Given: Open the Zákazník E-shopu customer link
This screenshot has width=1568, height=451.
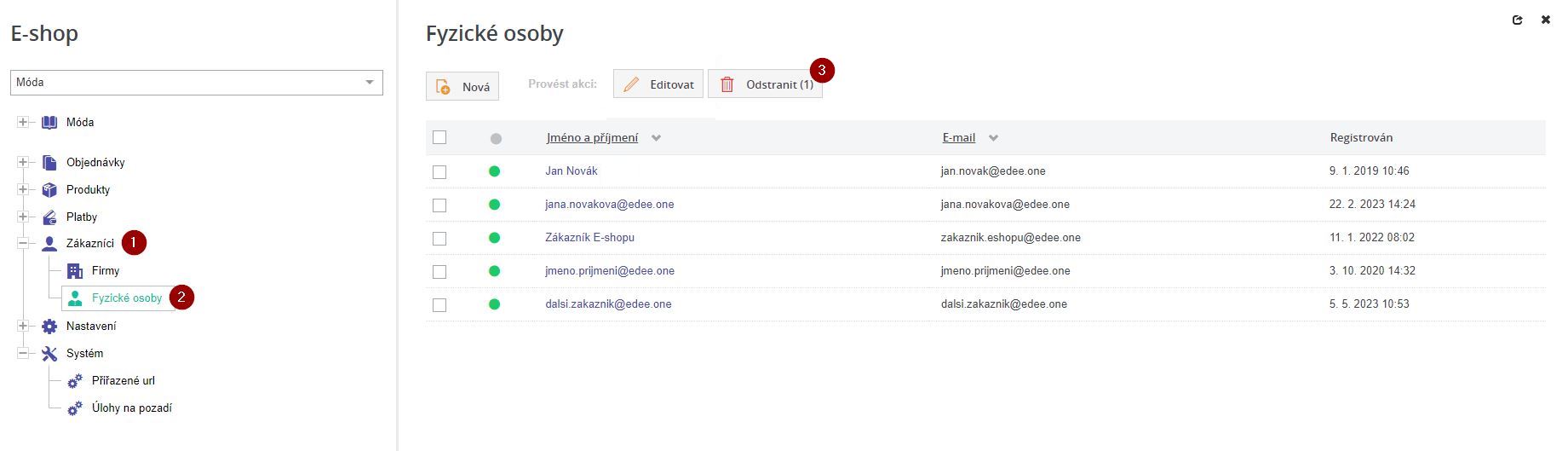Looking at the screenshot, I should click(x=589, y=237).
